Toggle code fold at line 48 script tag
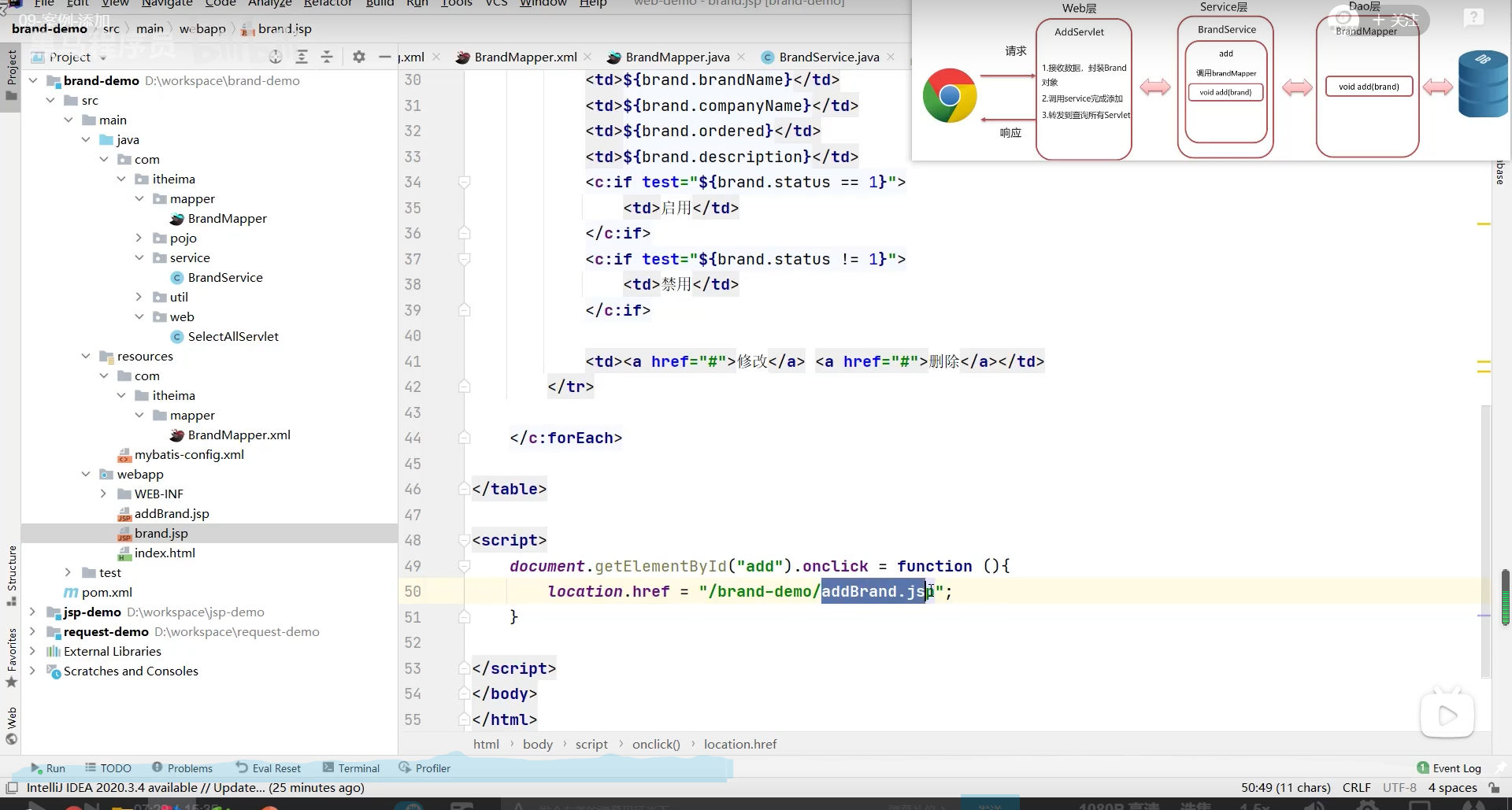Screen dimensions: 1512x810 (465, 540)
